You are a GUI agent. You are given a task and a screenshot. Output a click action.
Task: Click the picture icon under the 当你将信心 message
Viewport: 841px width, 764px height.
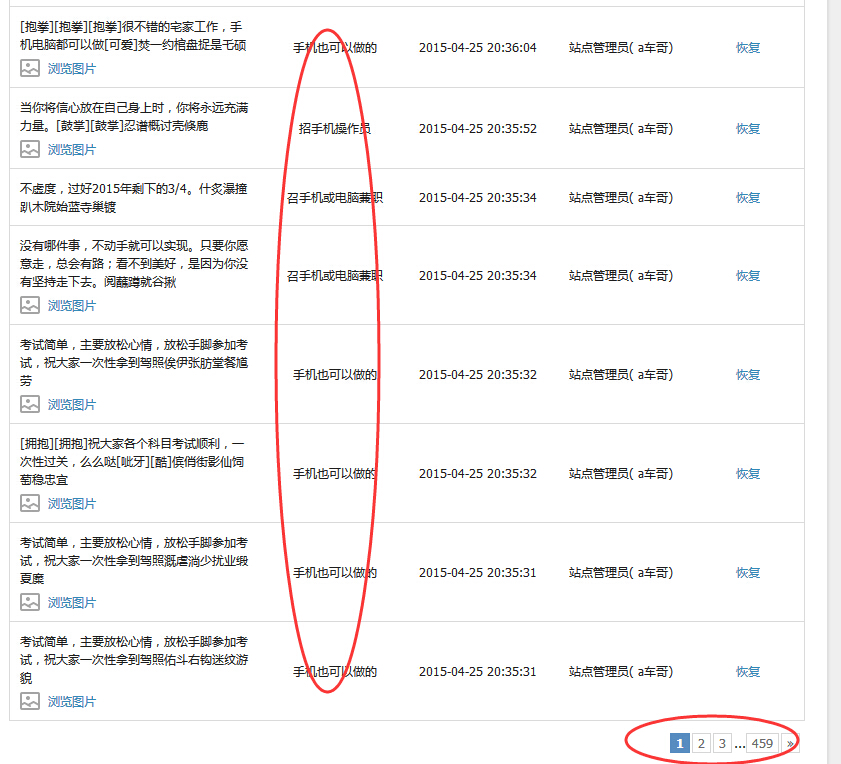tap(30, 149)
